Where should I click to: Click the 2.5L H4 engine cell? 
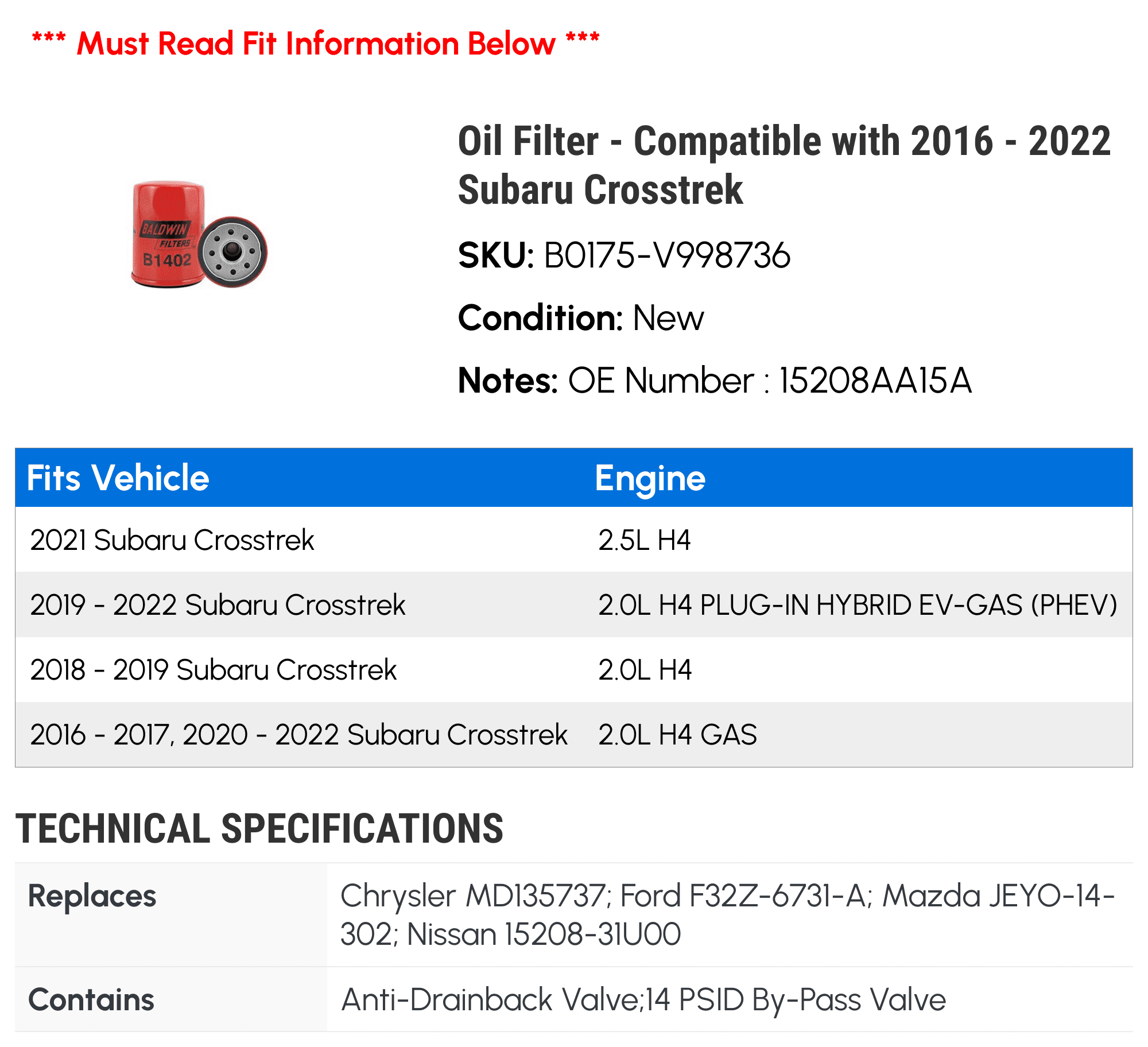click(644, 540)
